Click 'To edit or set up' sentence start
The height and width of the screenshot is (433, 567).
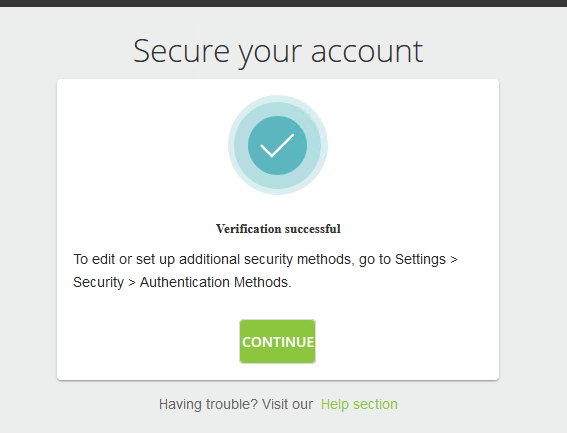tap(124, 259)
